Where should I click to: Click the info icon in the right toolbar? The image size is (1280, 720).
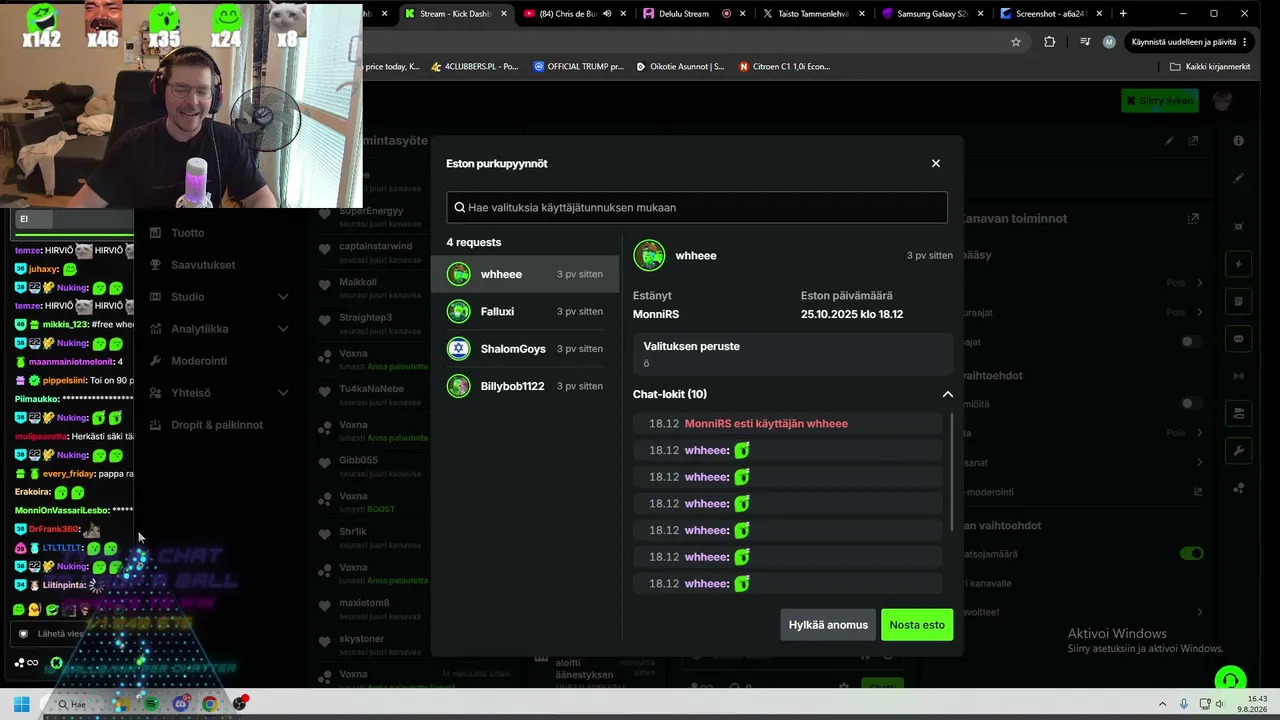[1239, 141]
